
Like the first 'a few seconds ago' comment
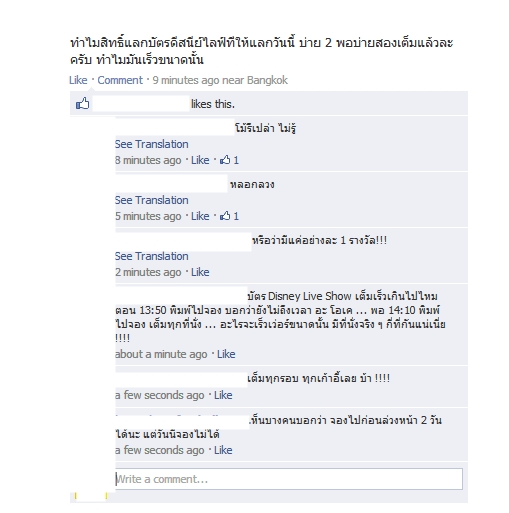click(x=223, y=395)
